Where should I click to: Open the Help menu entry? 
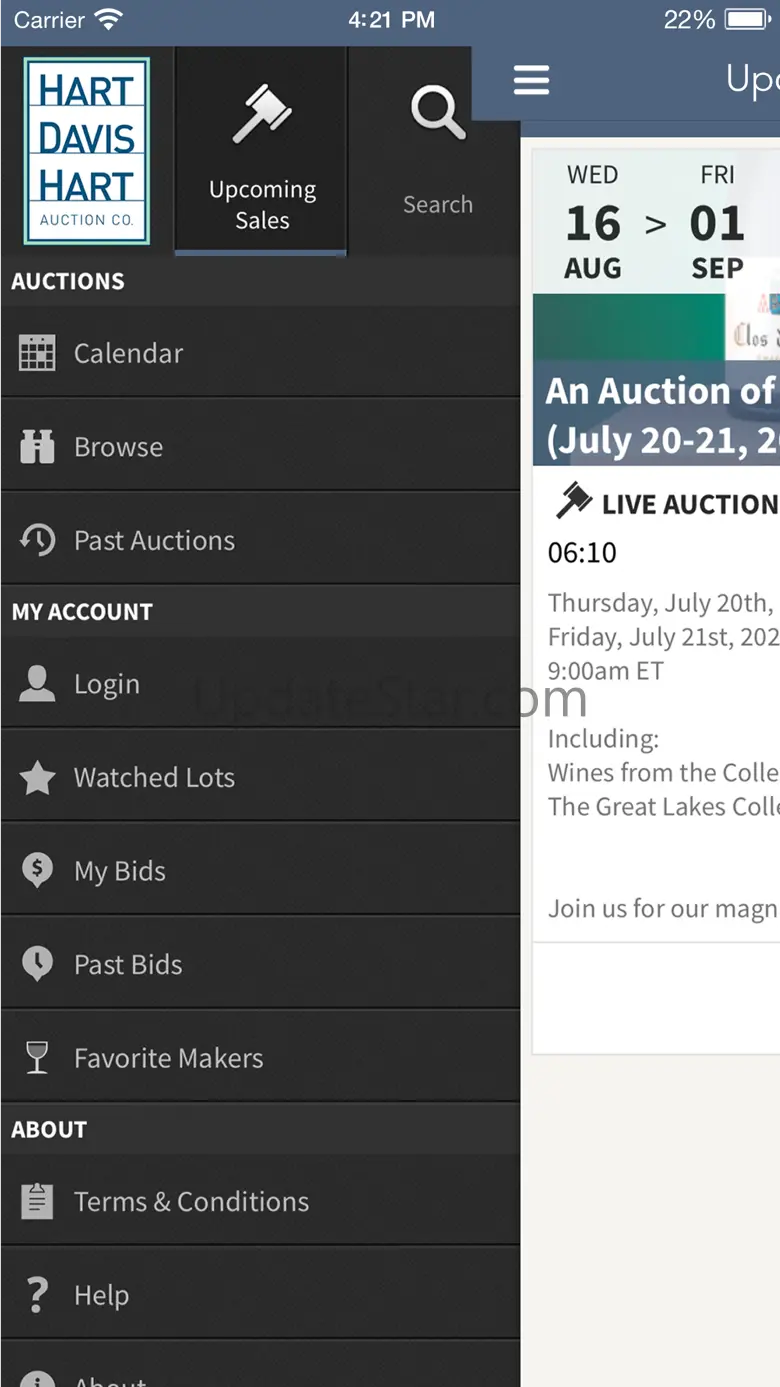tap(101, 1295)
